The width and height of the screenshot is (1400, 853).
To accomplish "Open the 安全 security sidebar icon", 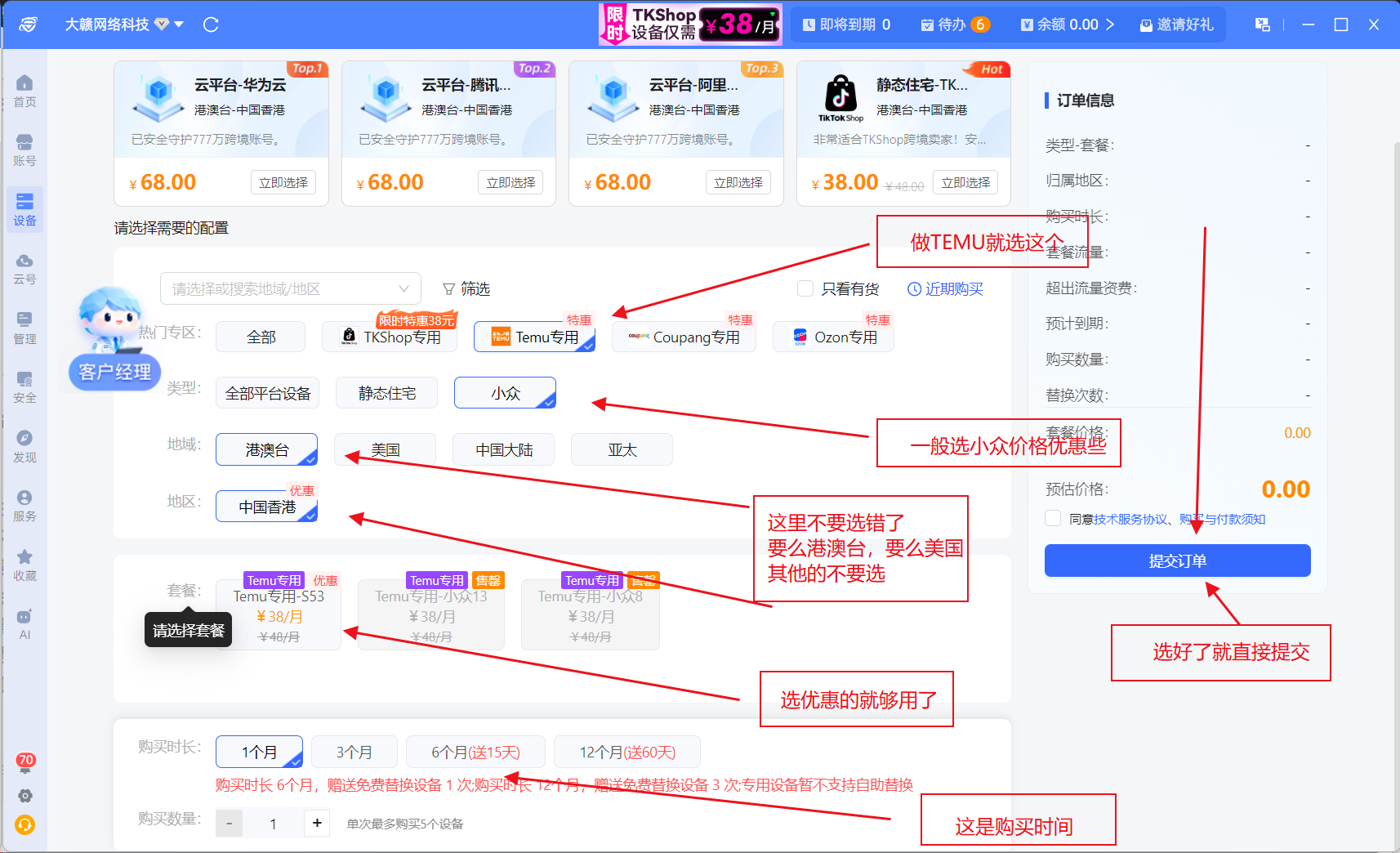I will 25,387.
